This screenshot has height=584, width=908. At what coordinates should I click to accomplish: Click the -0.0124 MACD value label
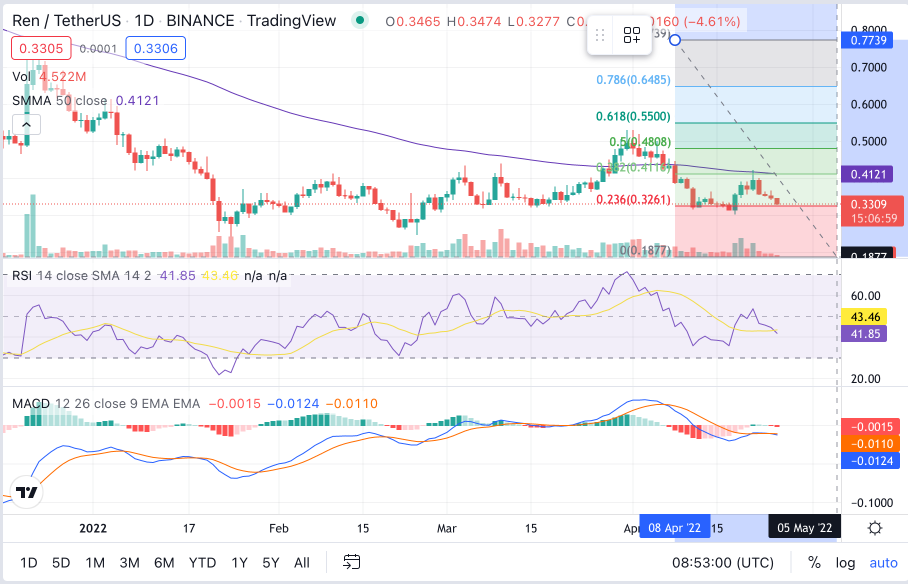pos(872,461)
